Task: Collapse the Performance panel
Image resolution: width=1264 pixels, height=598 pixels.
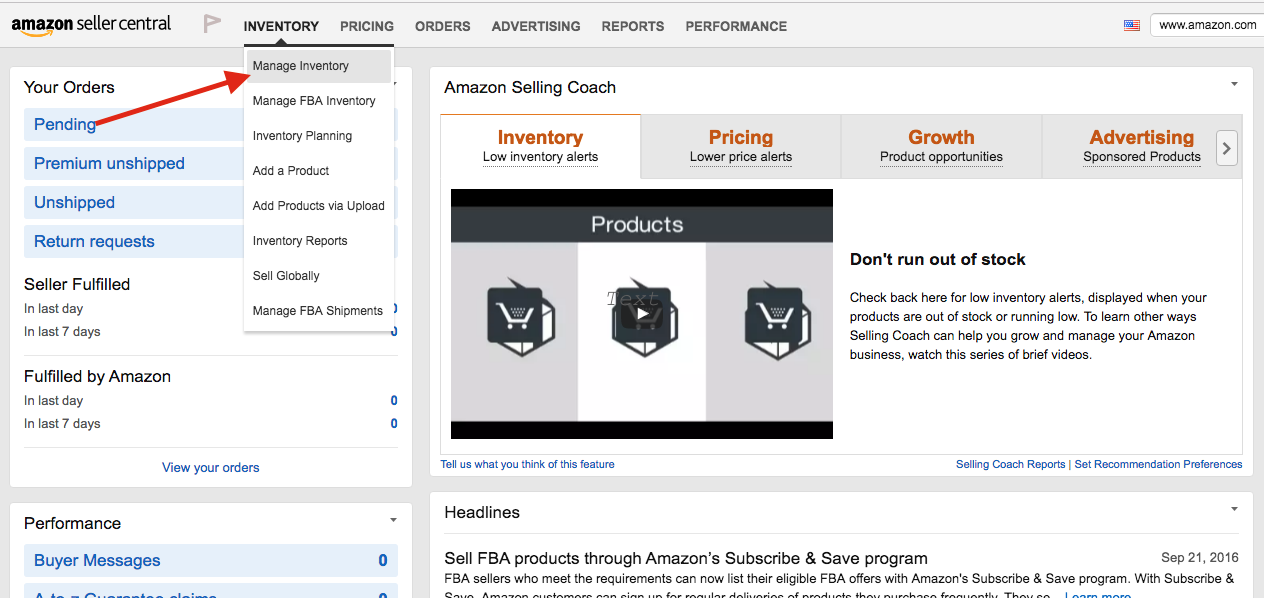Action: click(393, 519)
